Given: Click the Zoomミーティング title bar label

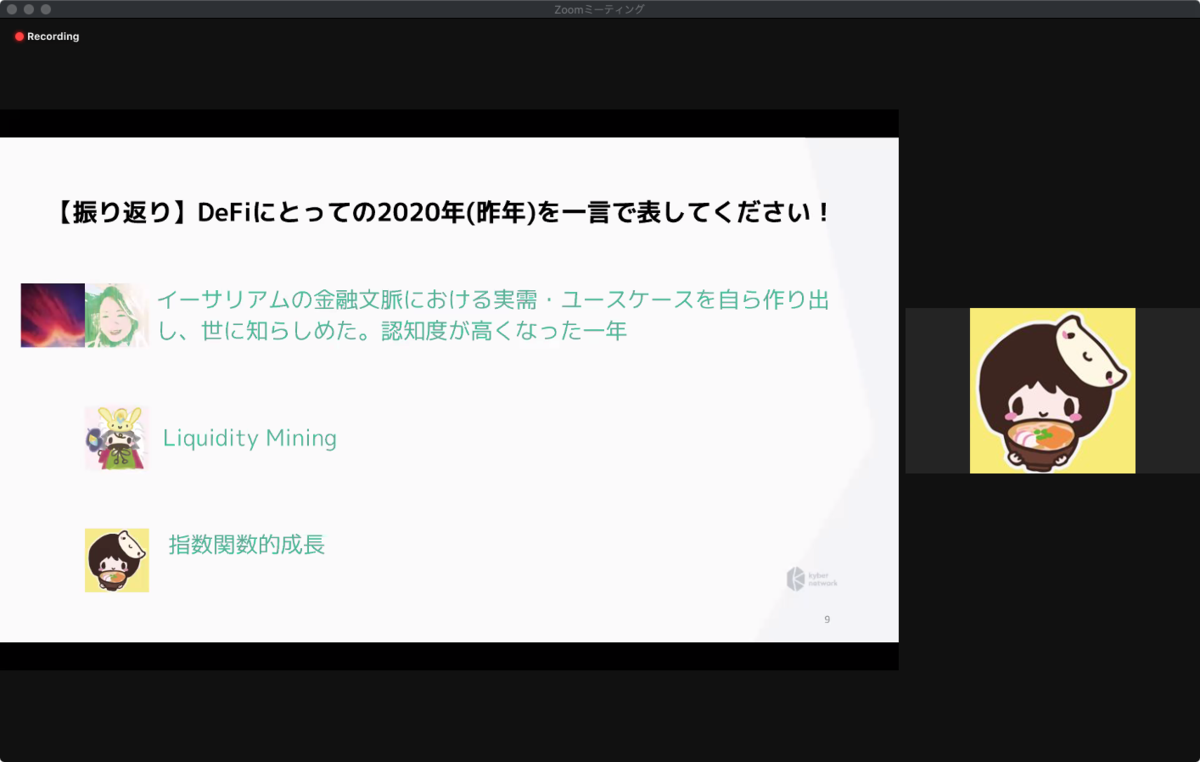Looking at the screenshot, I should 600,9.
